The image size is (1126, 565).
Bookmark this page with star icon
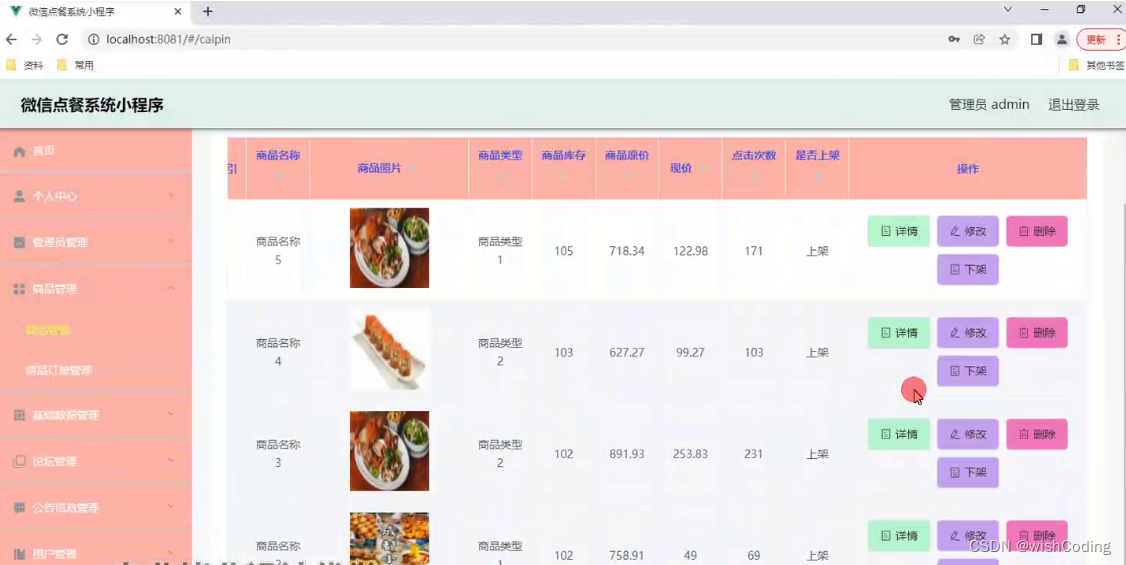[x=1005, y=39]
